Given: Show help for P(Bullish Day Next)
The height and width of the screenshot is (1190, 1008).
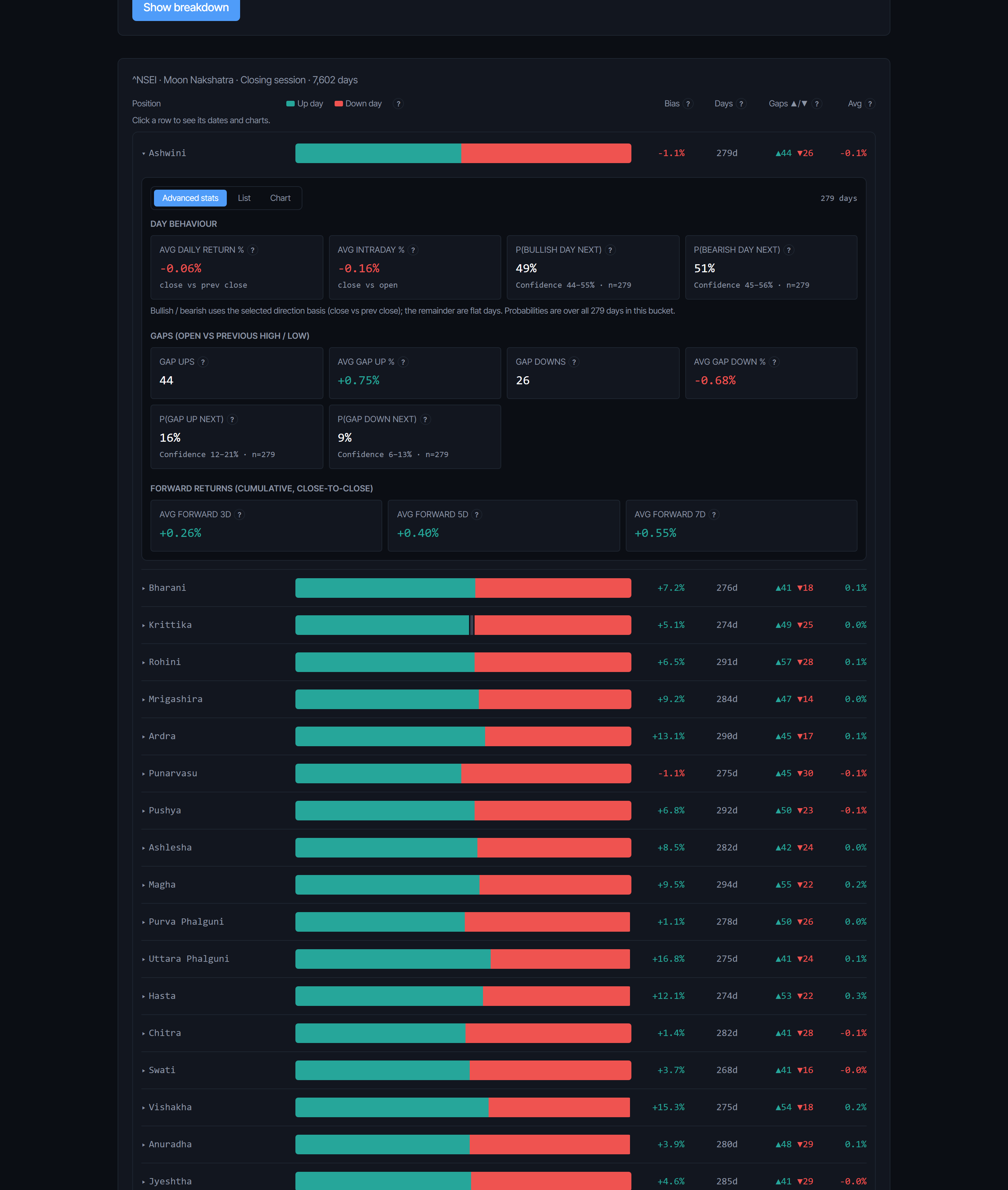Looking at the screenshot, I should (x=610, y=250).
